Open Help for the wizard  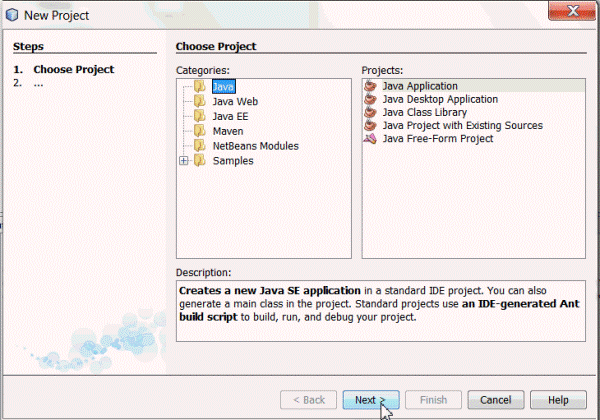558,400
